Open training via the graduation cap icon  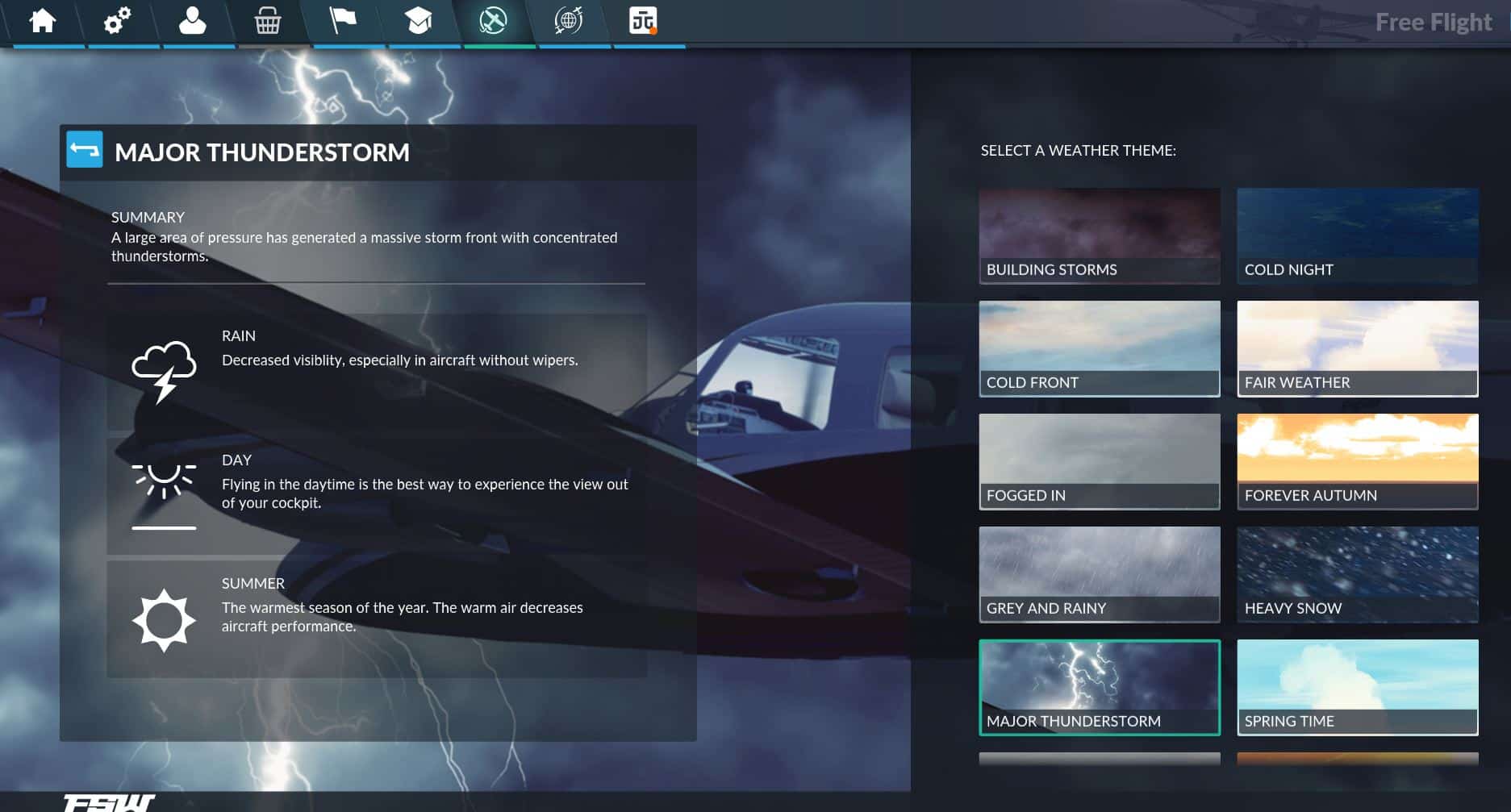tap(418, 21)
